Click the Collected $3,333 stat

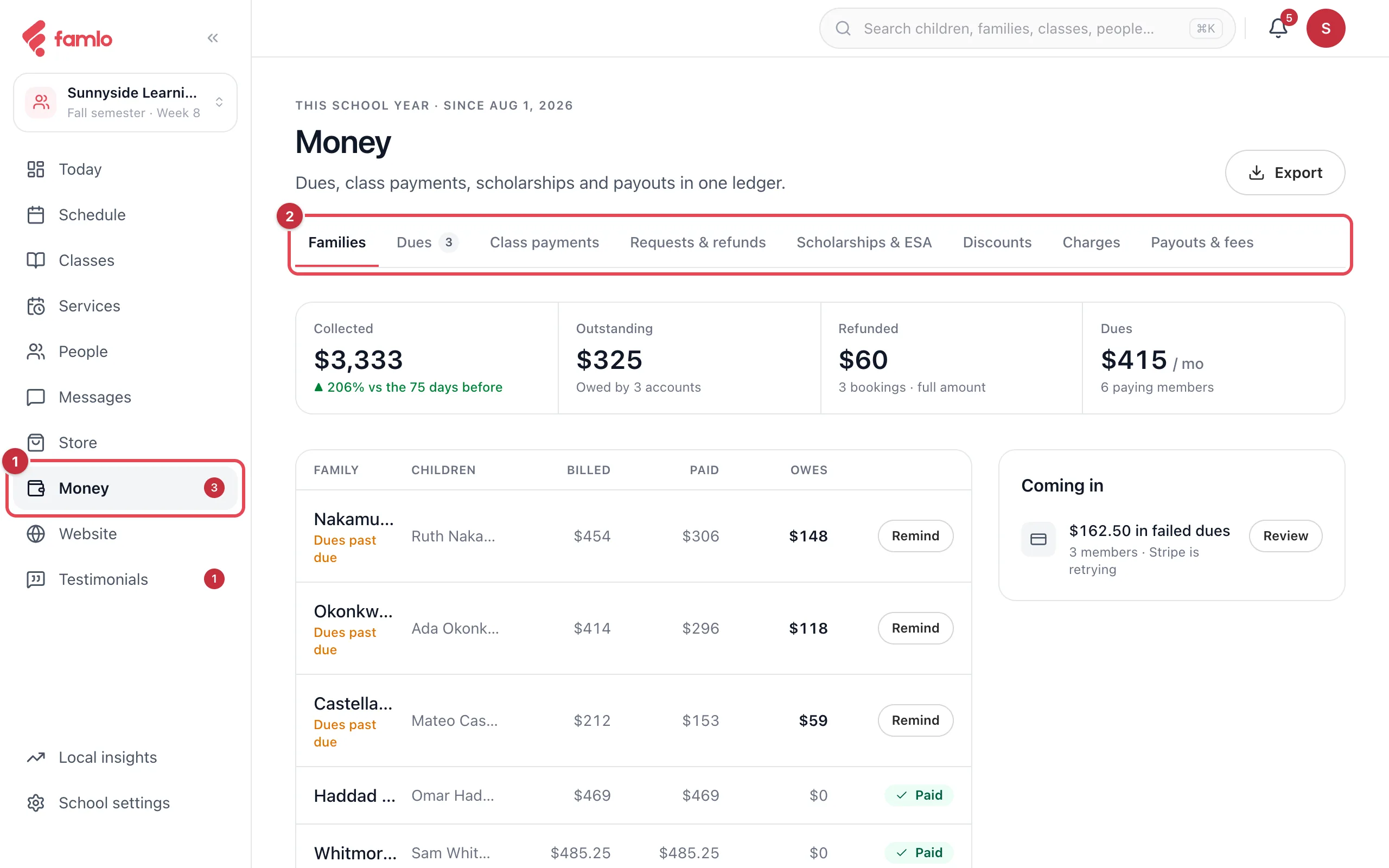point(427,358)
